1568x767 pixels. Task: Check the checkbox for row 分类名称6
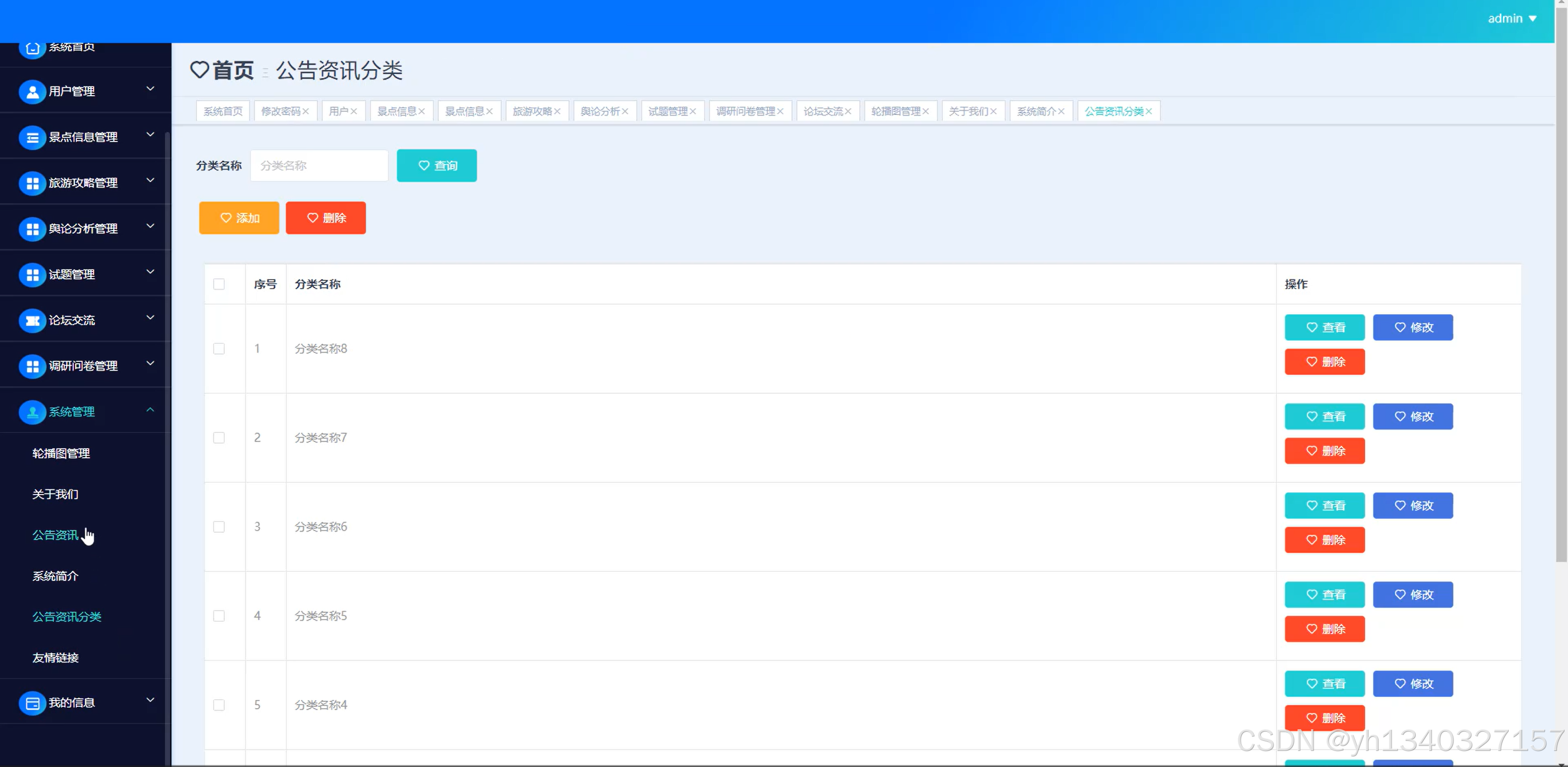tap(219, 527)
